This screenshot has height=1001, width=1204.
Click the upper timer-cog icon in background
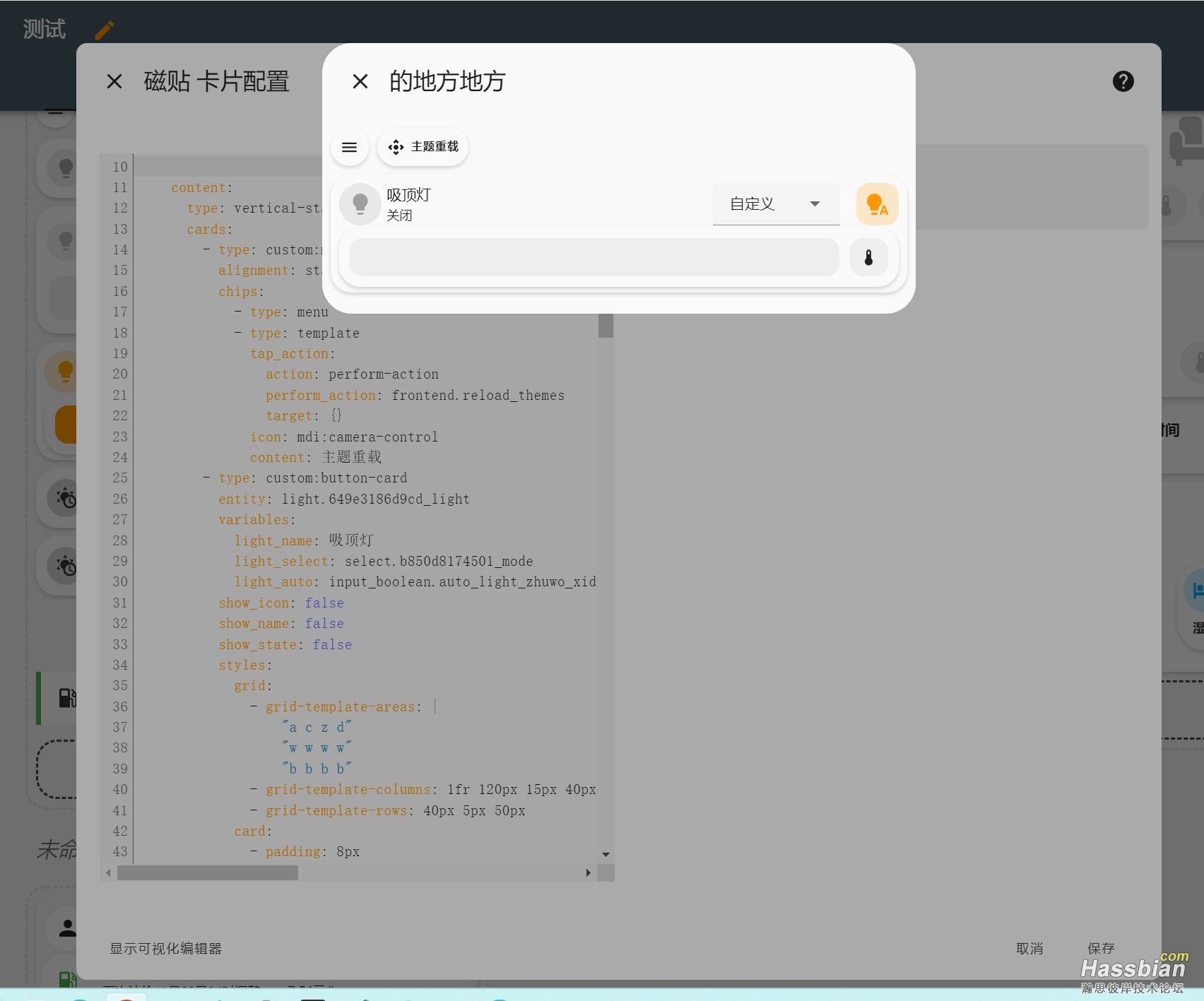66,498
